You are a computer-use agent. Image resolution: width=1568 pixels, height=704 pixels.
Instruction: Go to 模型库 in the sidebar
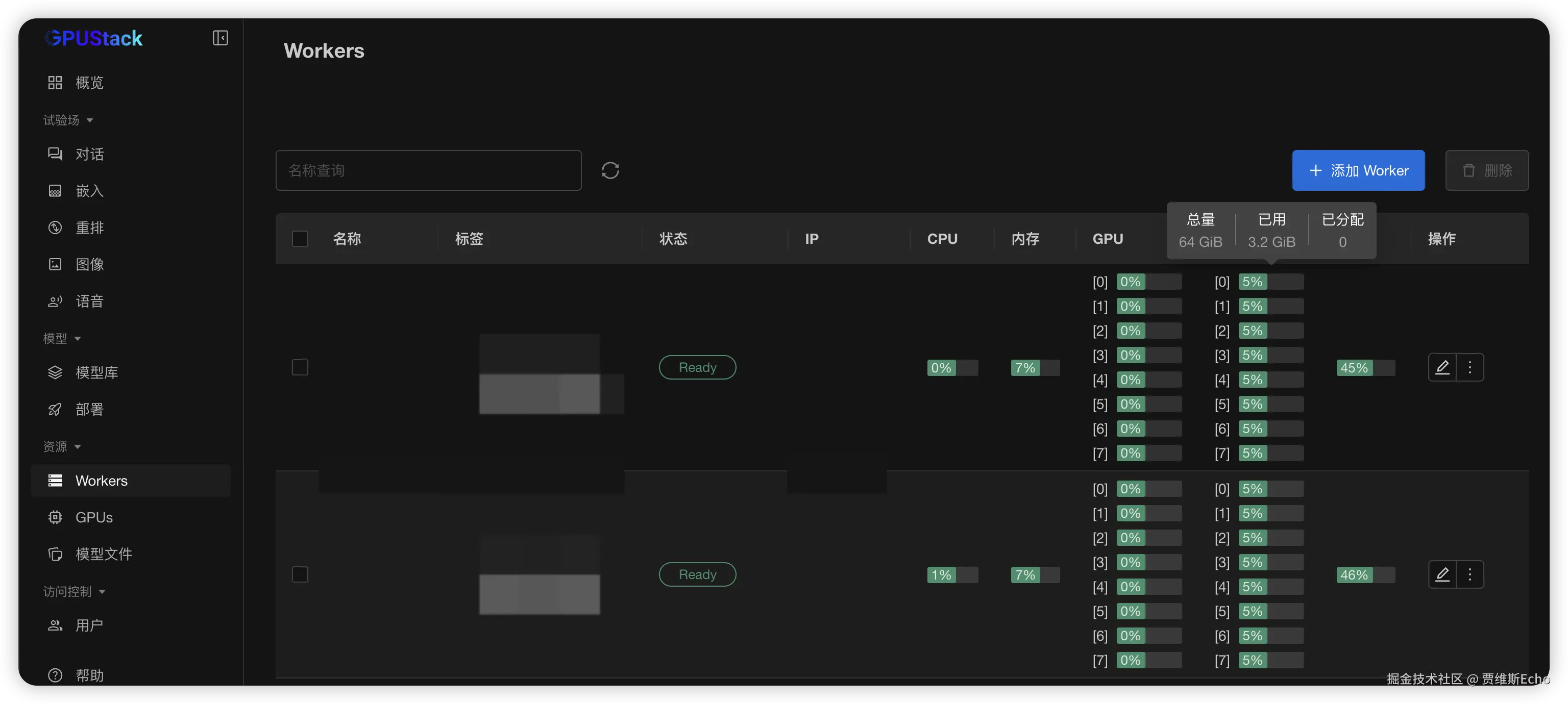[x=96, y=372]
